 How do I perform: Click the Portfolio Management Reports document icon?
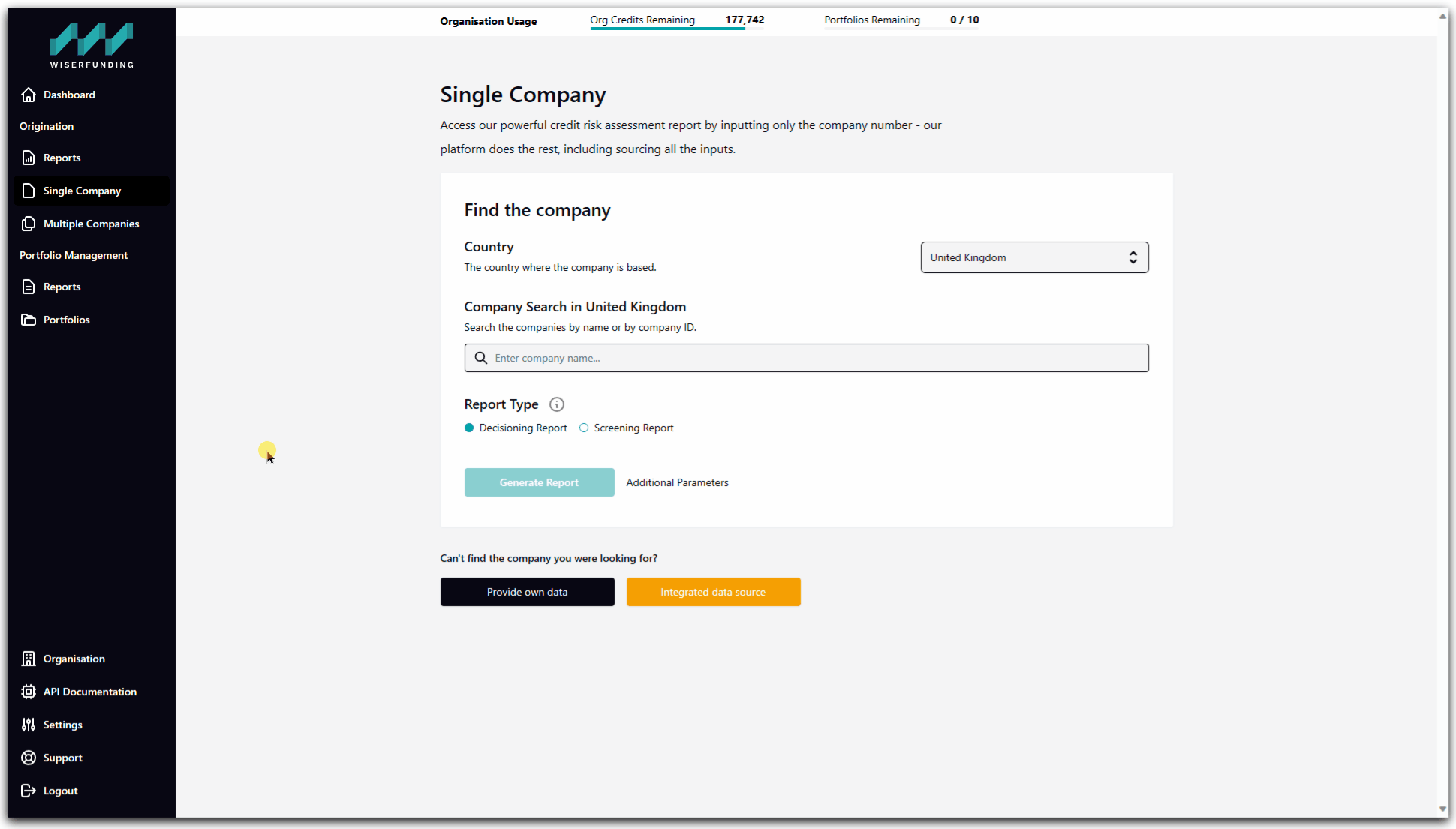[29, 287]
